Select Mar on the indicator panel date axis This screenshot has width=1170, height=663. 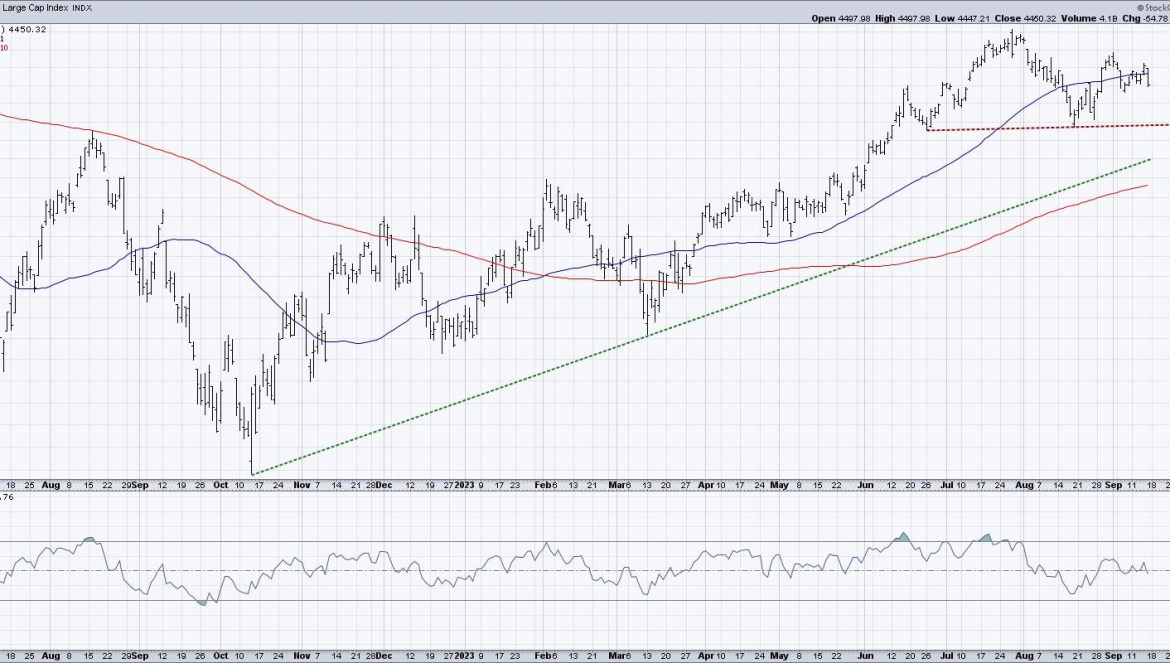(617, 655)
